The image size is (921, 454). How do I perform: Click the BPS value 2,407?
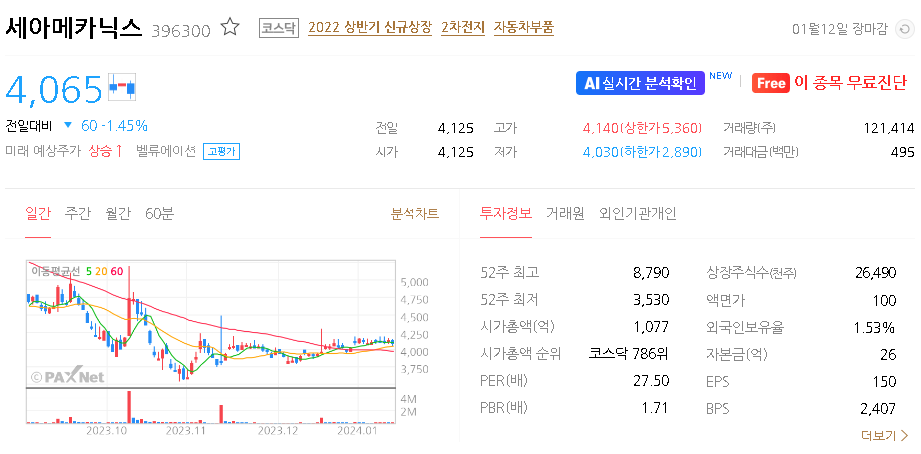coord(879,409)
